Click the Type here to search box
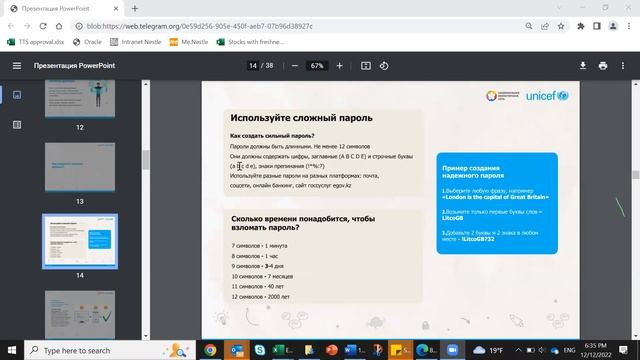This screenshot has height=360, width=640. (x=110, y=350)
